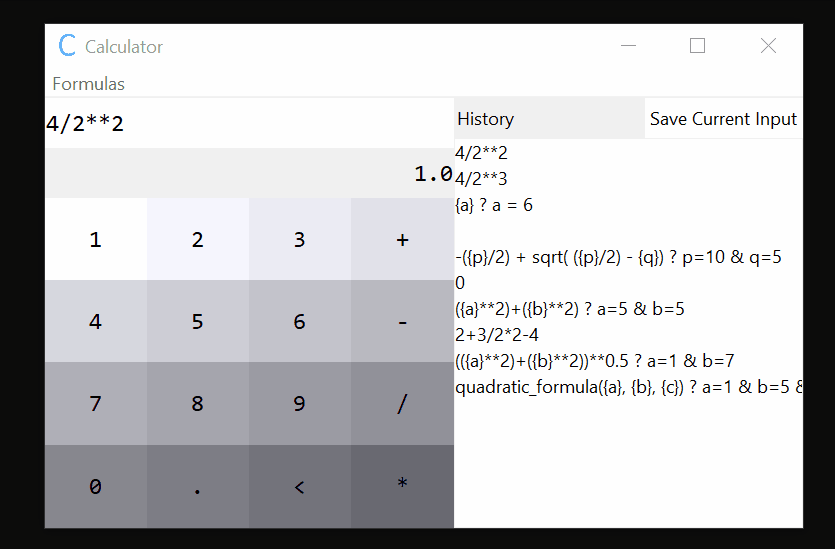
Task: Select history entry '({a}**2)+({b}**2) ? a=5 & b=5'
Action: [628, 309]
